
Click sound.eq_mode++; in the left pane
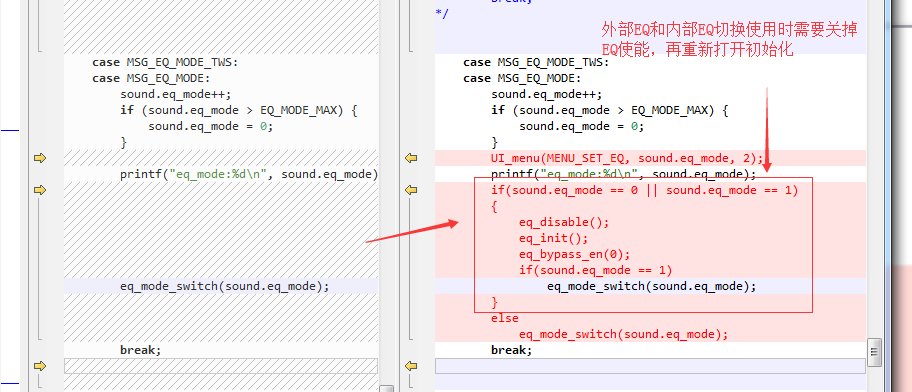(x=176, y=94)
